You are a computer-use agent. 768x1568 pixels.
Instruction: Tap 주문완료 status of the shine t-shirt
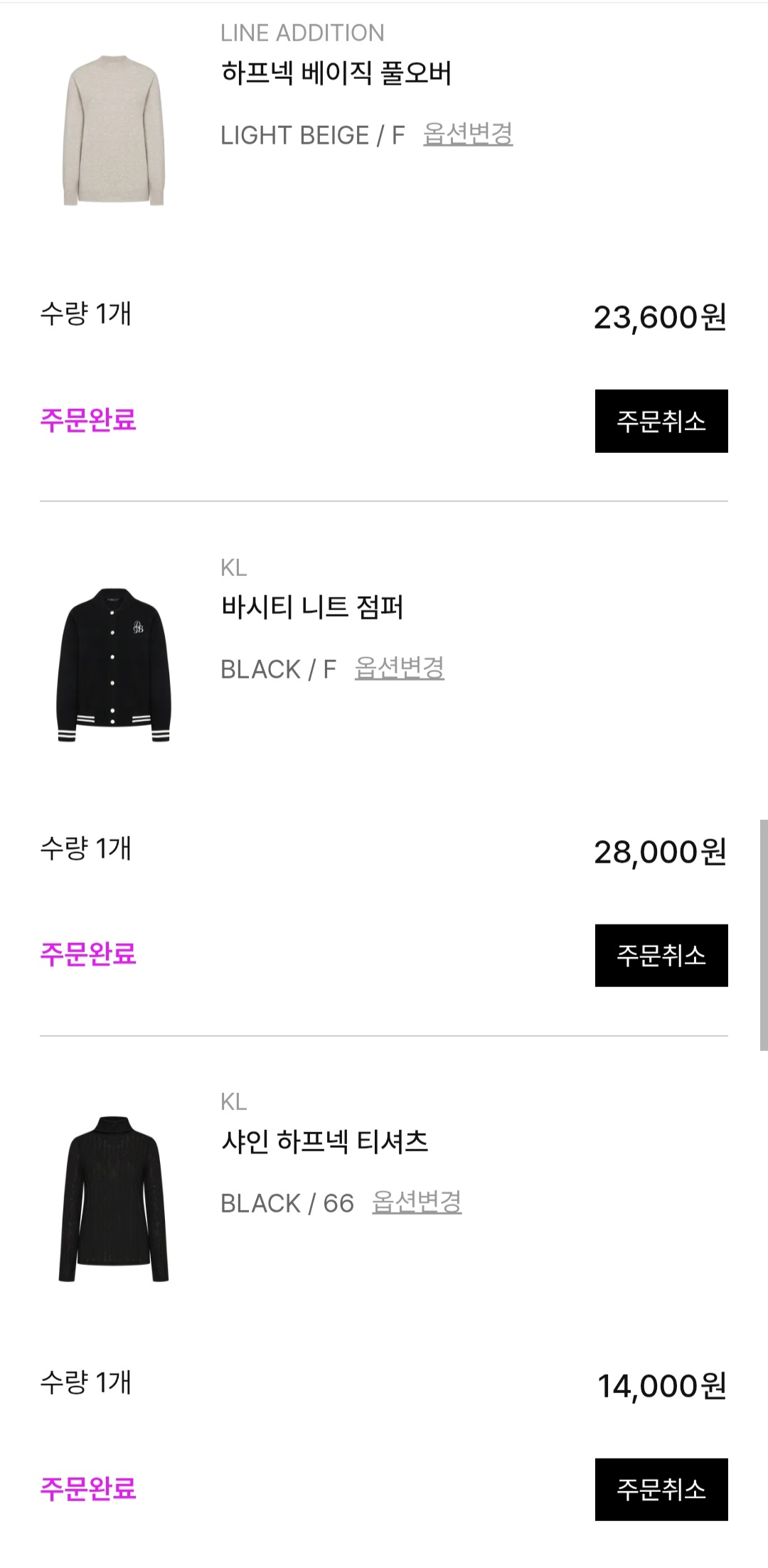click(x=88, y=1488)
